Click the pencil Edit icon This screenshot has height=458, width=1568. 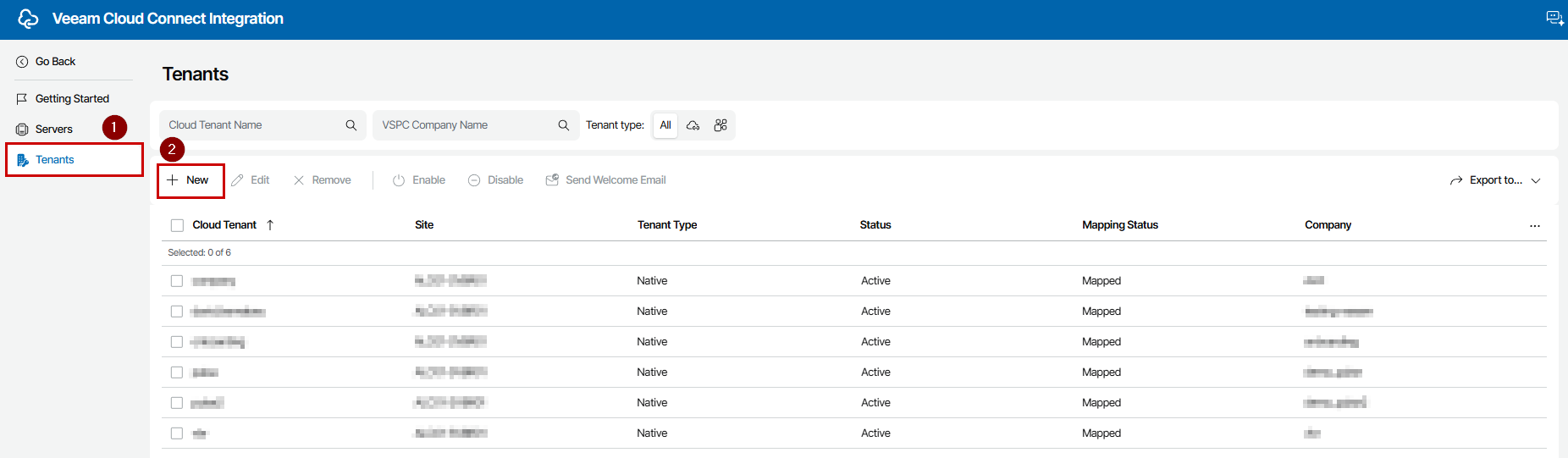[x=238, y=180]
